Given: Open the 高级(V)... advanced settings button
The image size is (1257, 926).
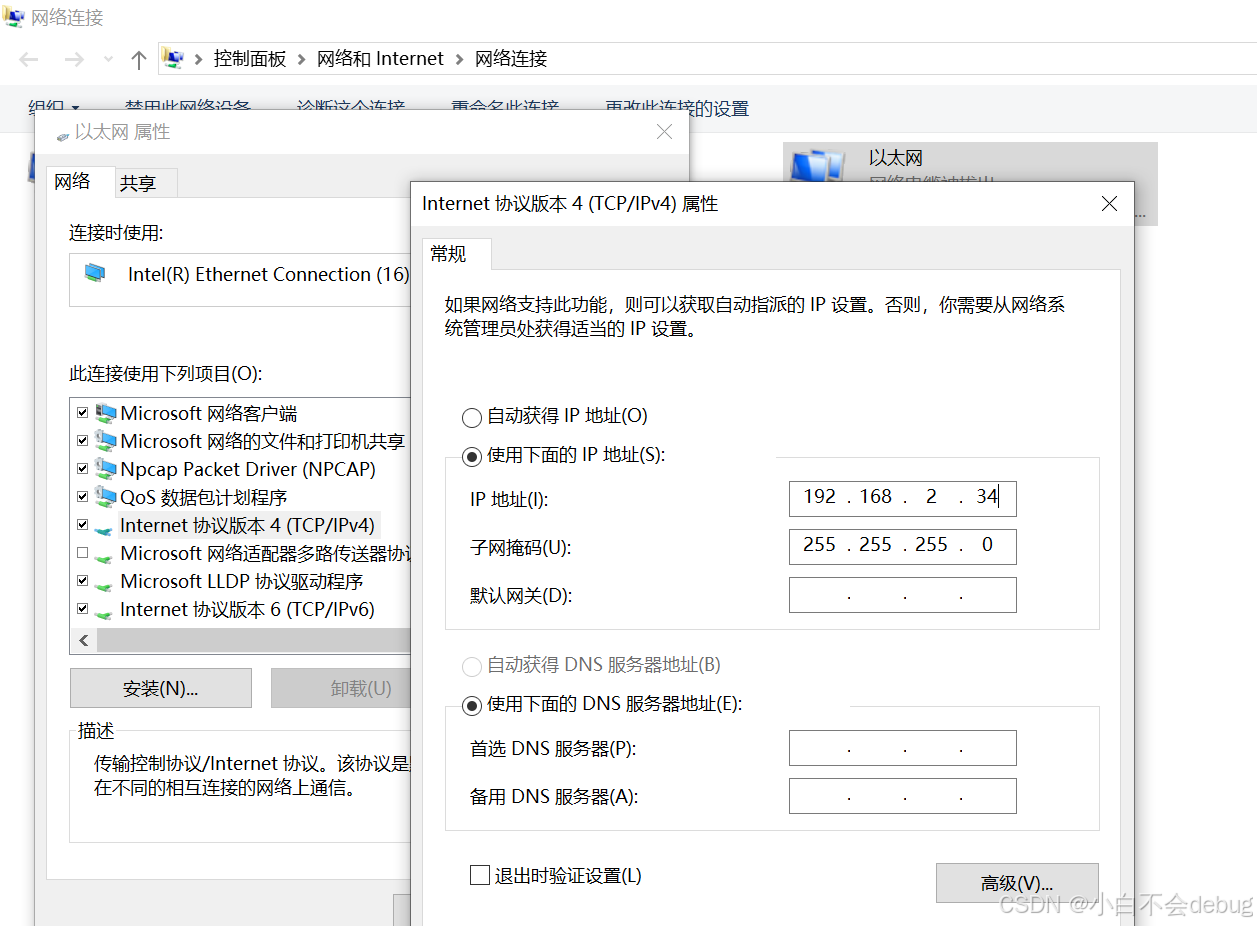Looking at the screenshot, I should coord(1016,883).
